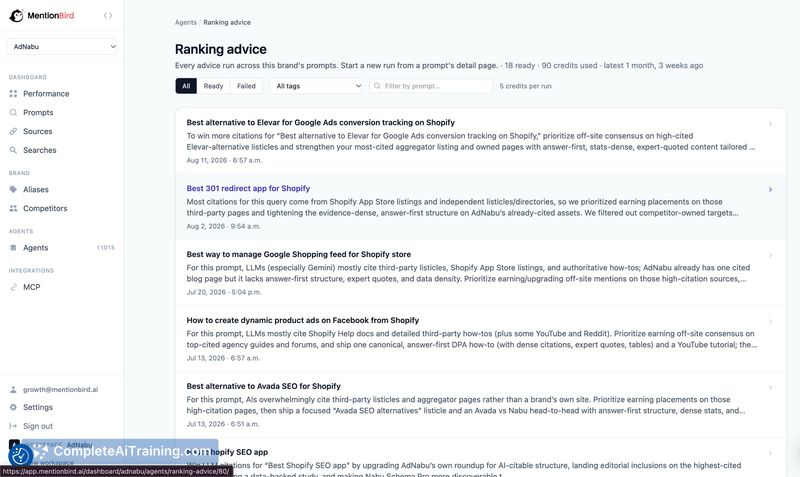Go to Prompts in the sidebar
This screenshot has height=477, width=800.
coord(38,113)
